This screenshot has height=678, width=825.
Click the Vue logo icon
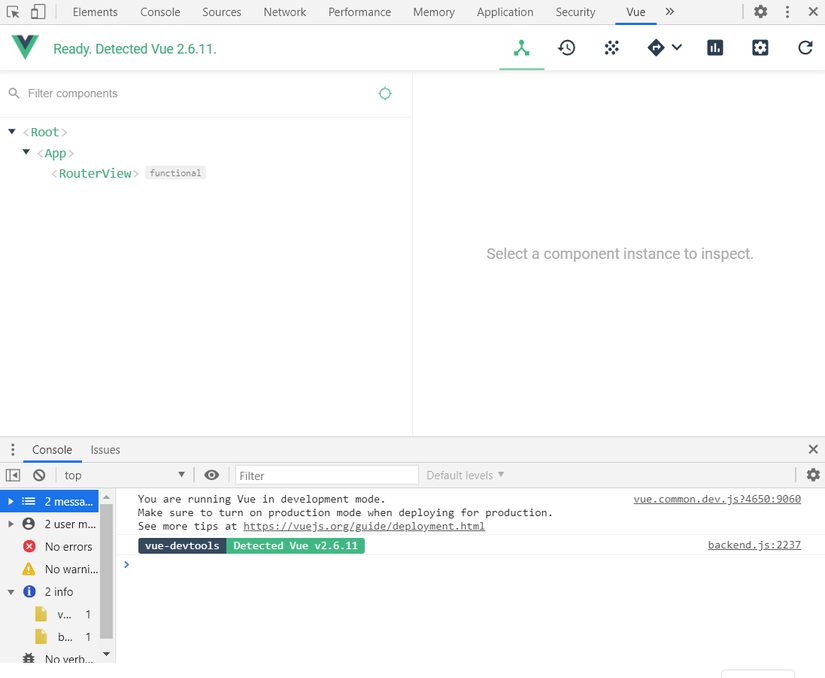25,47
